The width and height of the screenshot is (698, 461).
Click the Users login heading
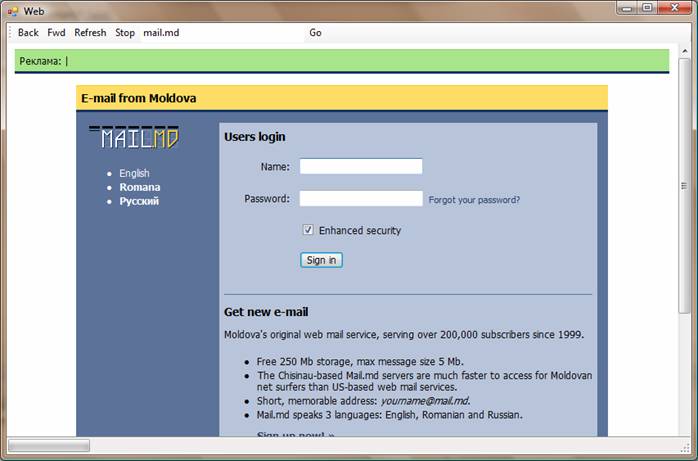coord(255,137)
